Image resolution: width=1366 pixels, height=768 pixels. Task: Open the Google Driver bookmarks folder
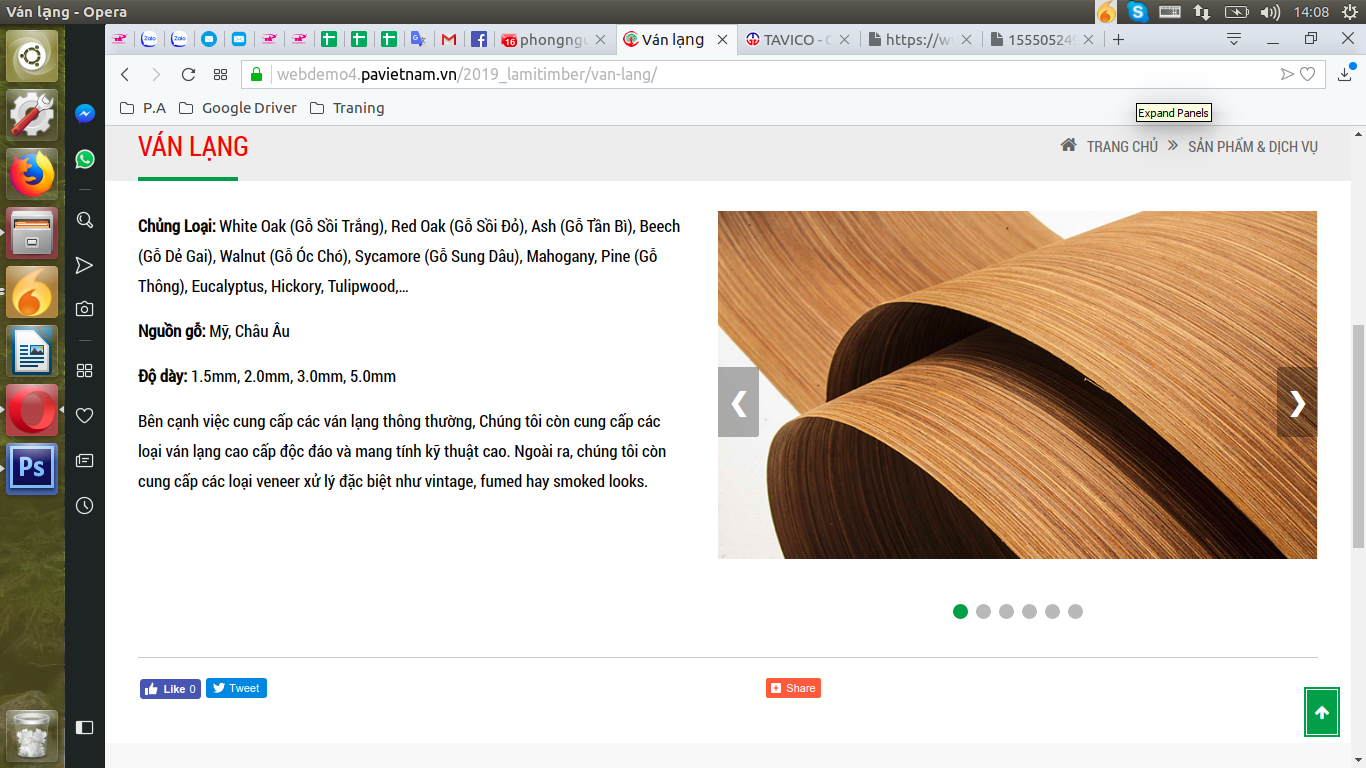coord(238,108)
